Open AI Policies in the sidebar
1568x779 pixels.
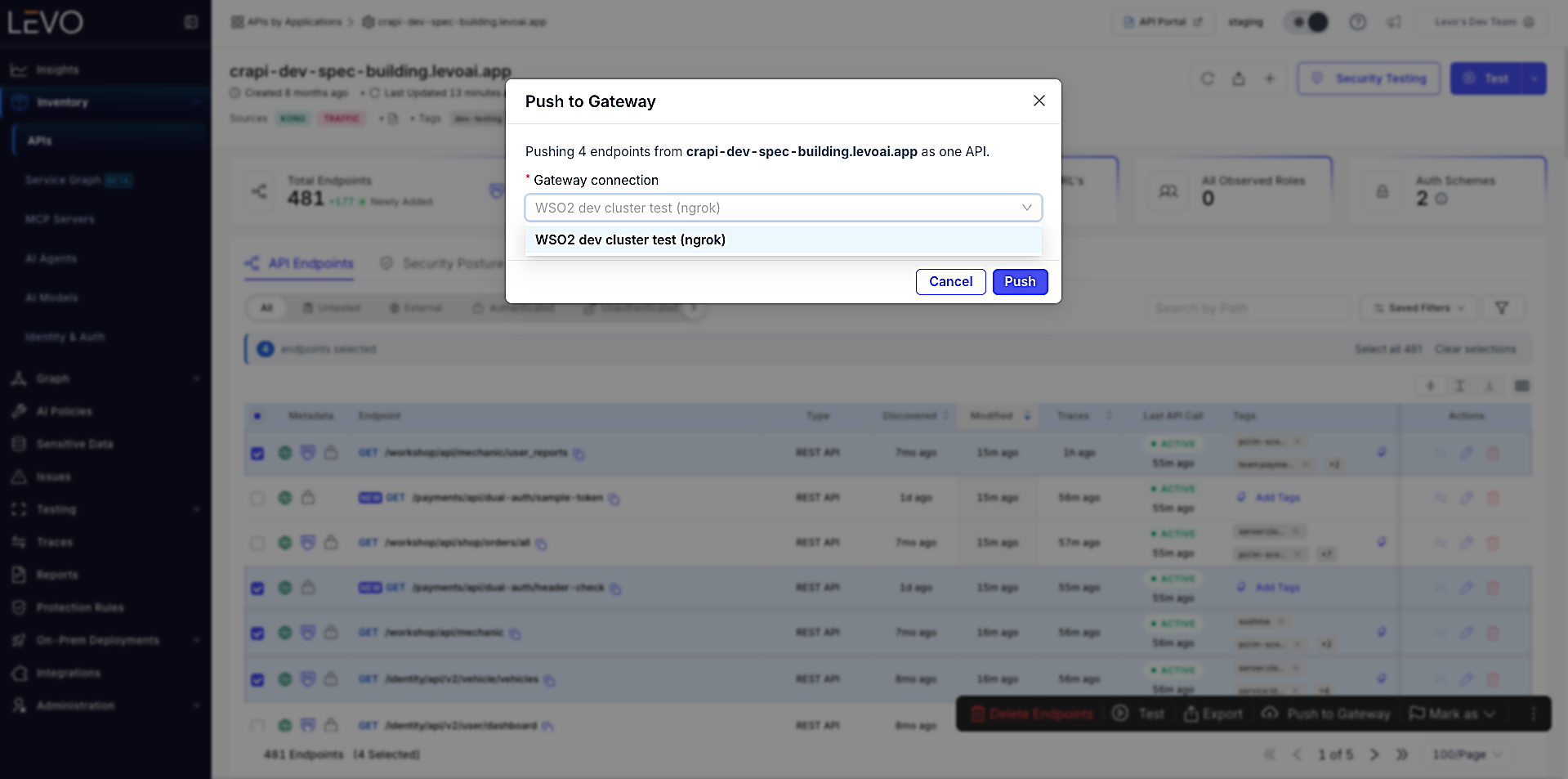64,411
